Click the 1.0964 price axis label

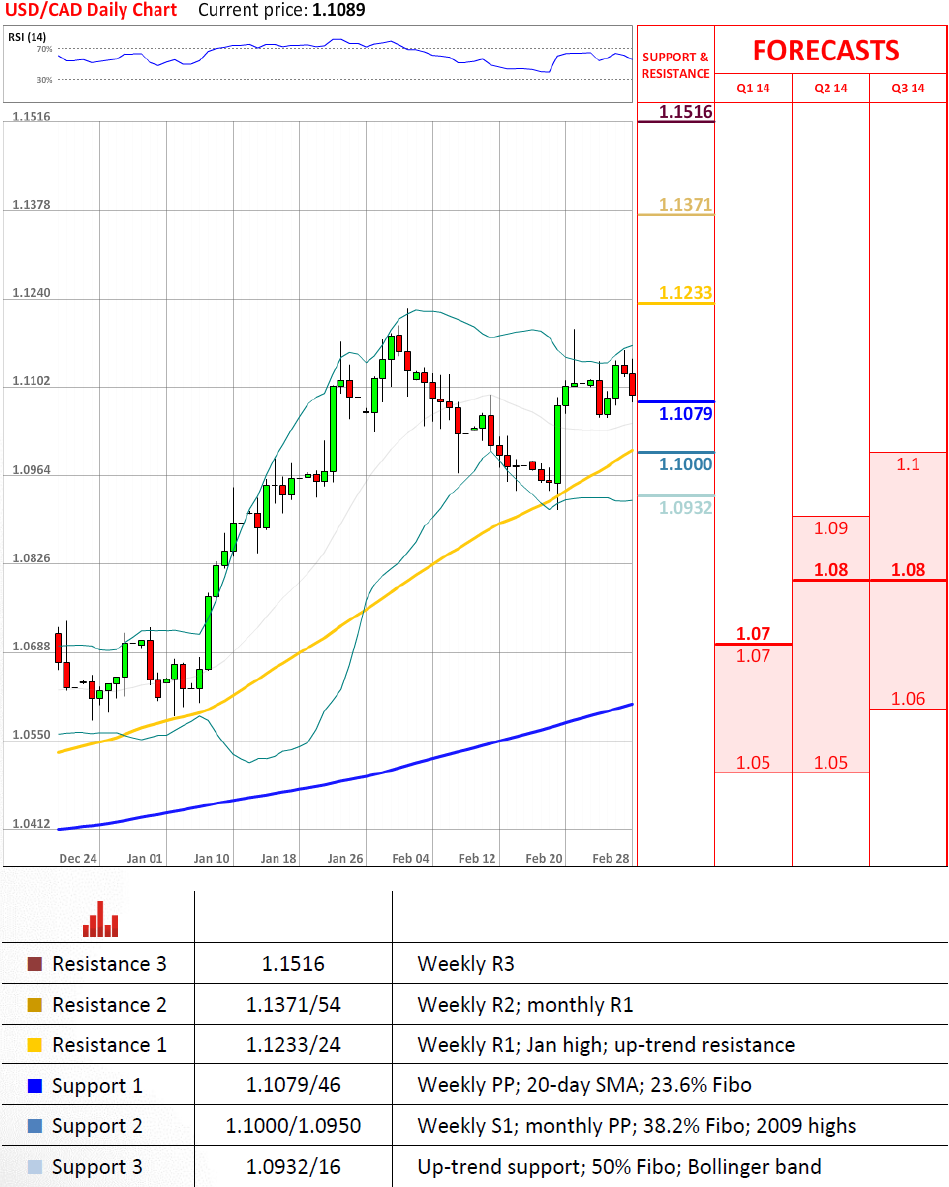click(x=31, y=470)
